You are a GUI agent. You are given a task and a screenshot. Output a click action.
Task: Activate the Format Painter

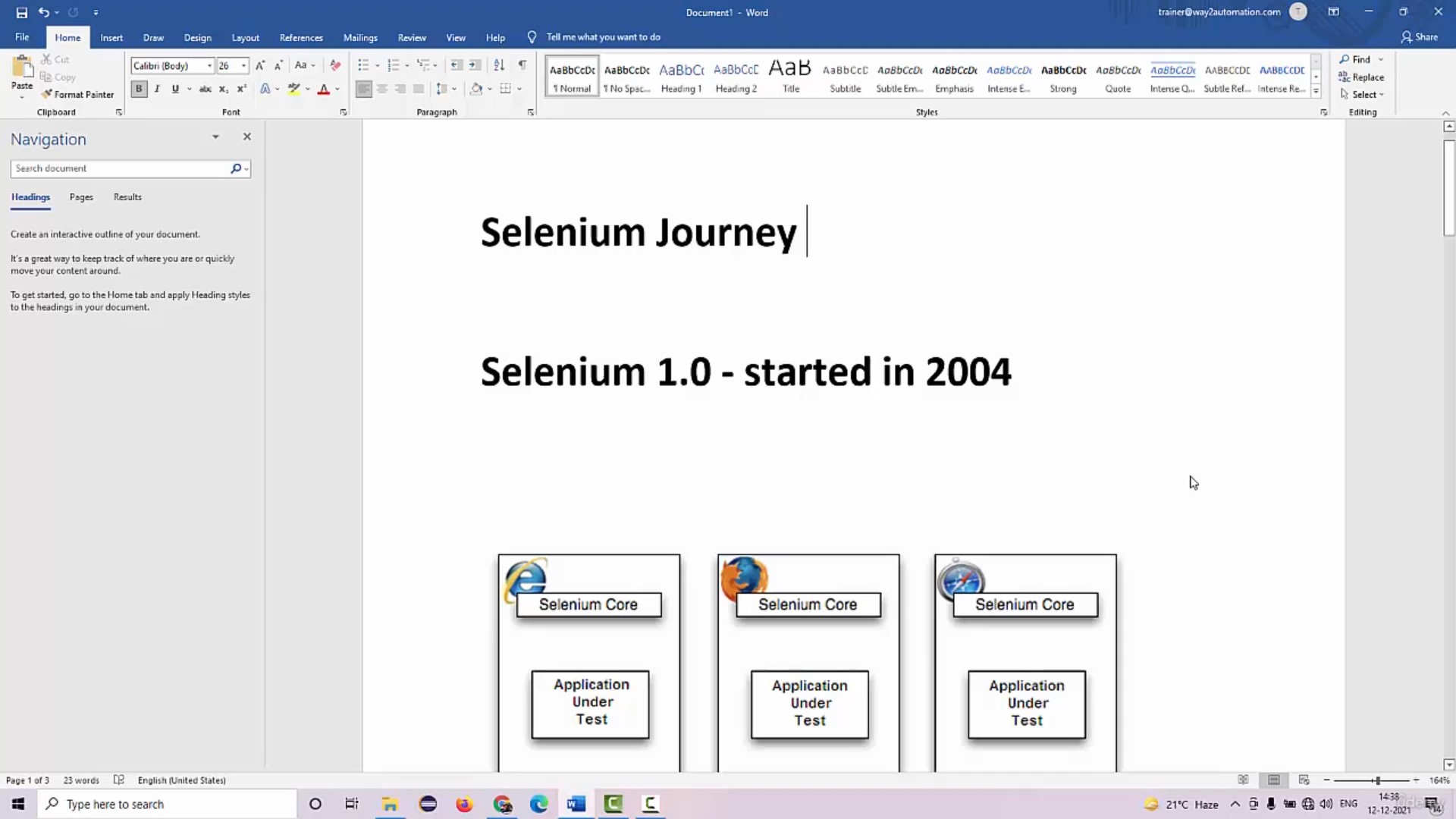point(77,94)
